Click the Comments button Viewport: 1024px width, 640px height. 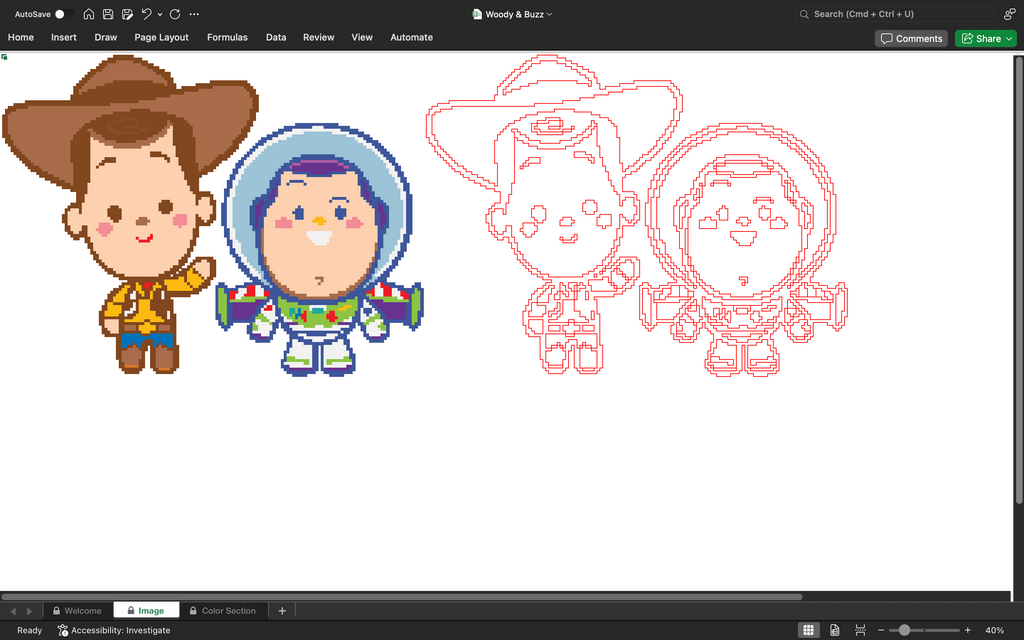911,39
